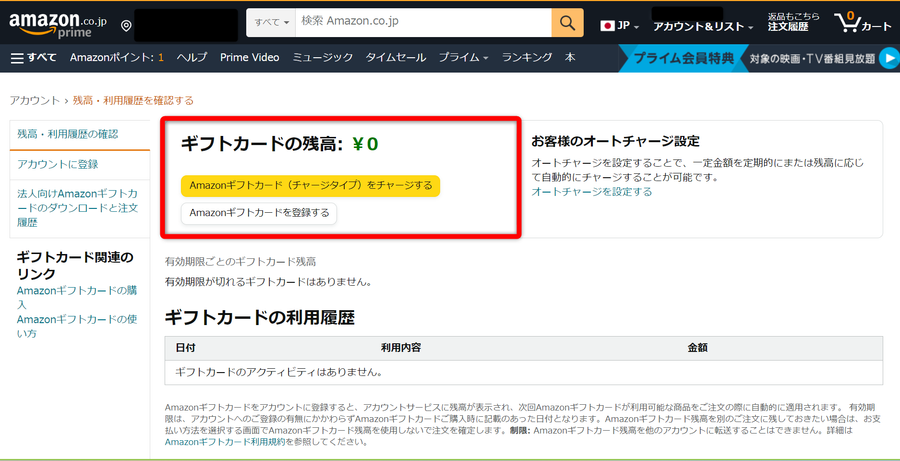
Task: Click 対象の映画・TV番組見放題 banner text
Action: tap(812, 58)
